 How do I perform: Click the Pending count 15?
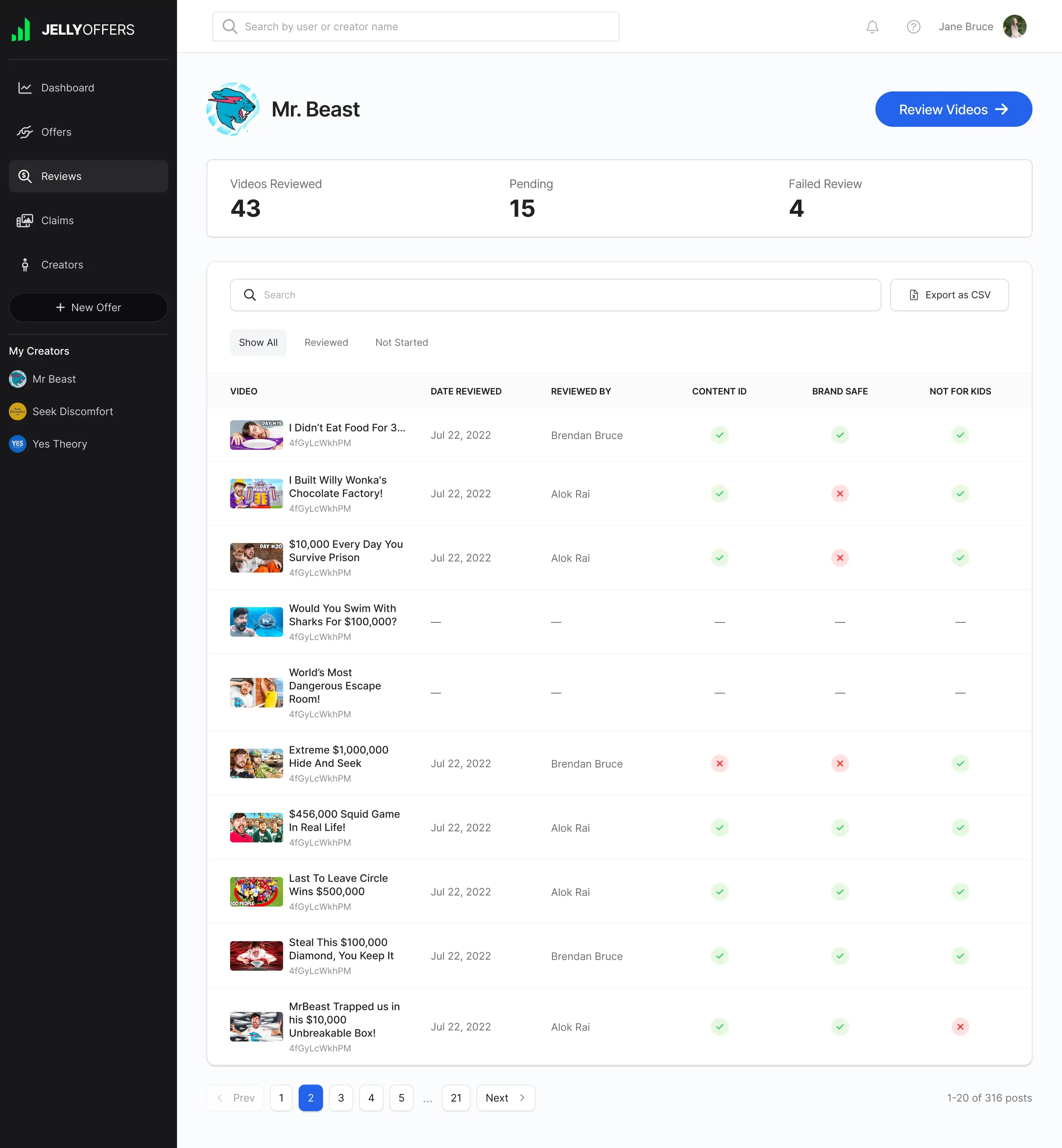coord(522,208)
